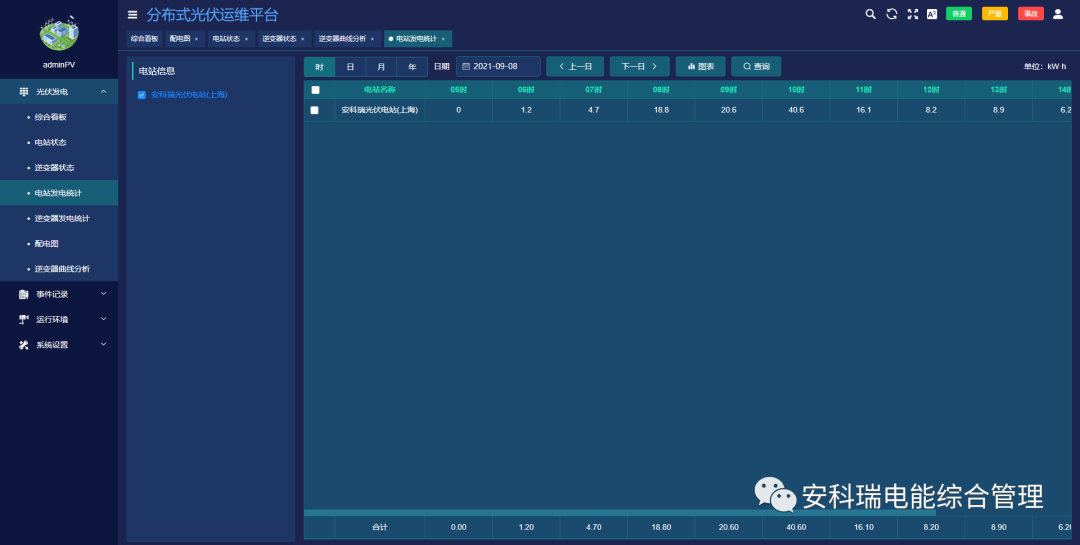Click the 光伏发电 solar panel icon
This screenshot has width=1080, height=545.
(23, 92)
